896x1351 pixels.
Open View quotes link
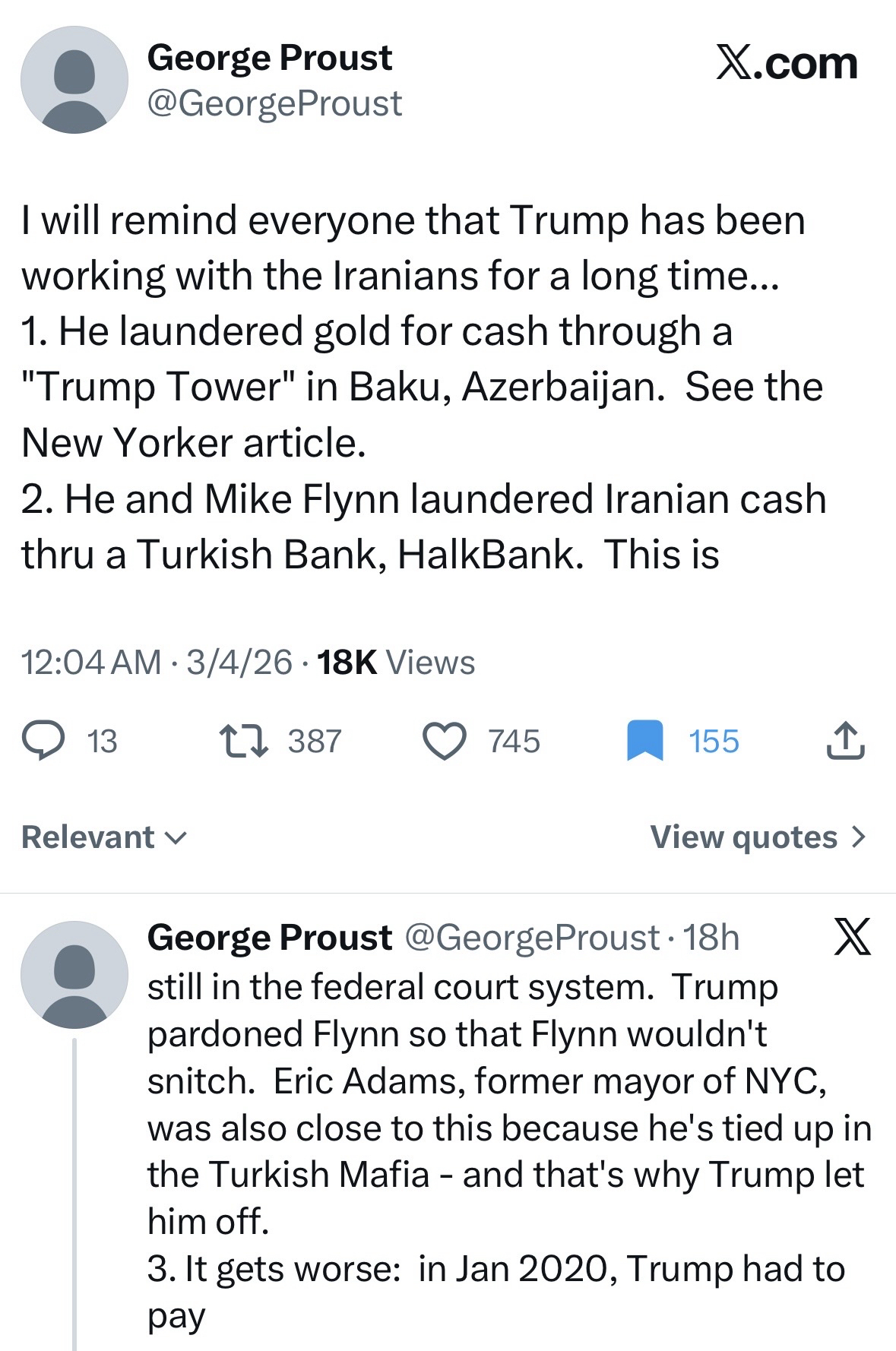[x=744, y=837]
